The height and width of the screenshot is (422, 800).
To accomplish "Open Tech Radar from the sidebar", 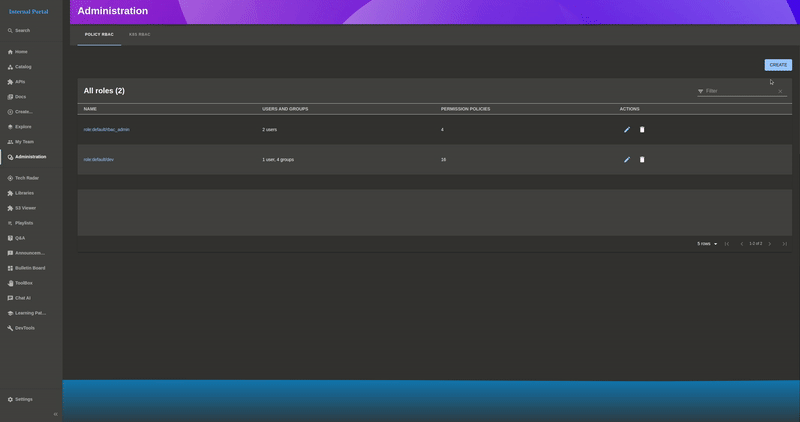I will (26, 178).
